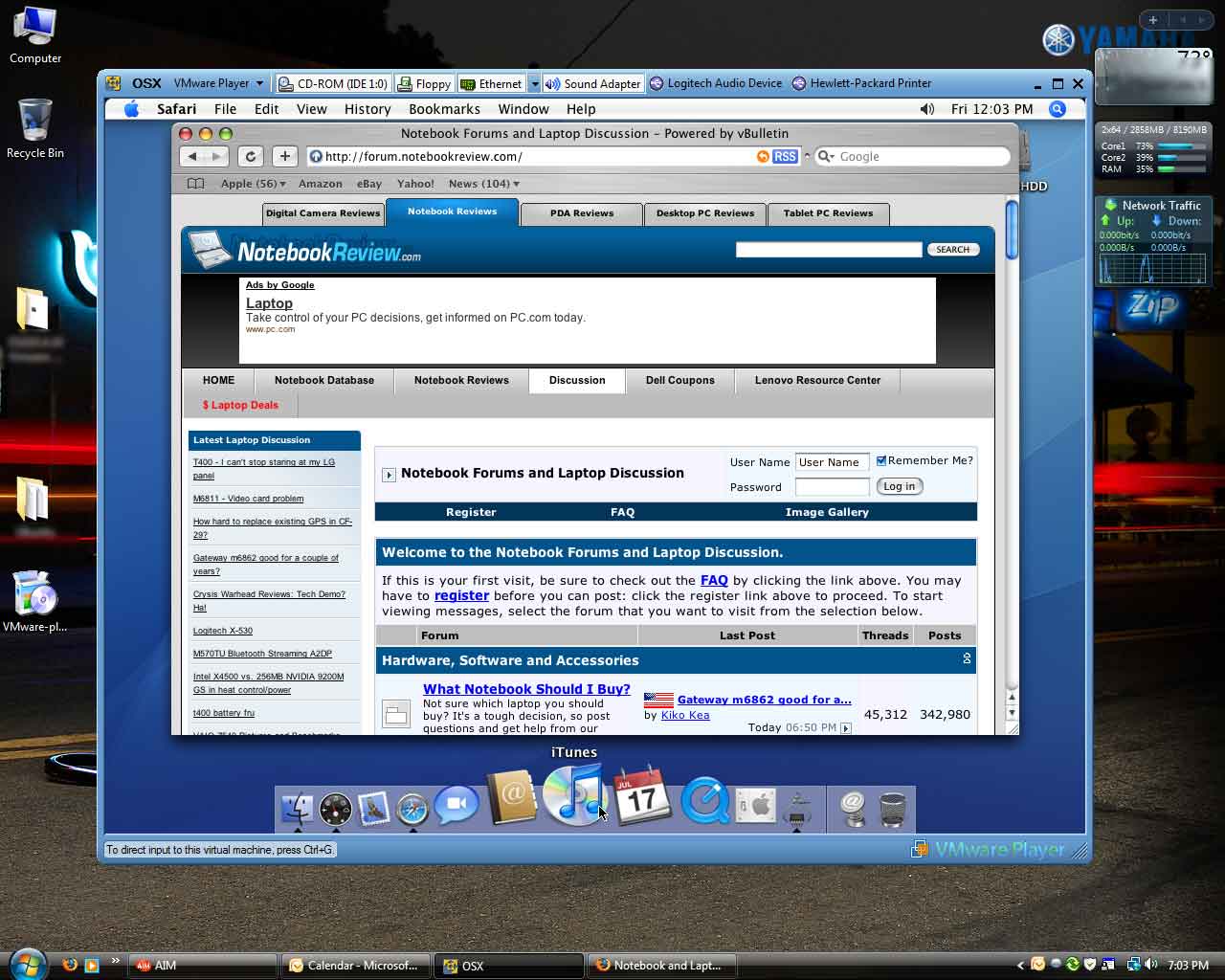Switch to the PDA Reviews tab
Viewport: 1225px width, 980px height.
(582, 213)
